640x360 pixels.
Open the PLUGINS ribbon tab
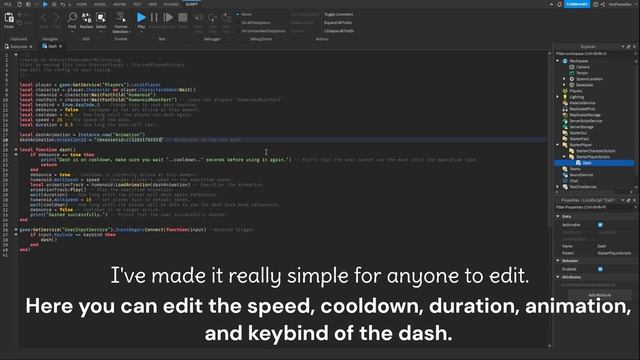(x=171, y=4)
